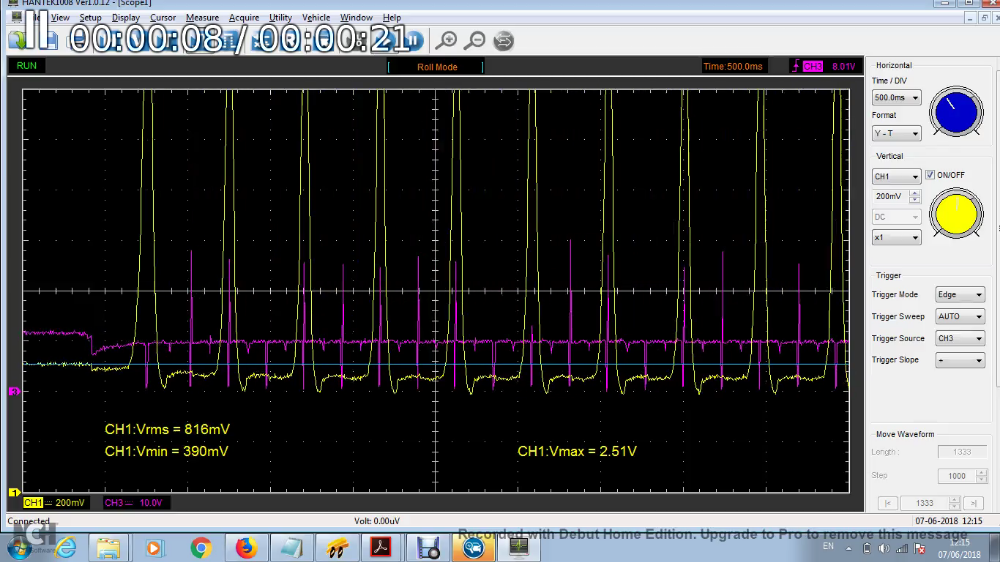This screenshot has width=1000, height=562.
Task: Click the round gray toolbar icon after zoom out
Action: coord(504,40)
